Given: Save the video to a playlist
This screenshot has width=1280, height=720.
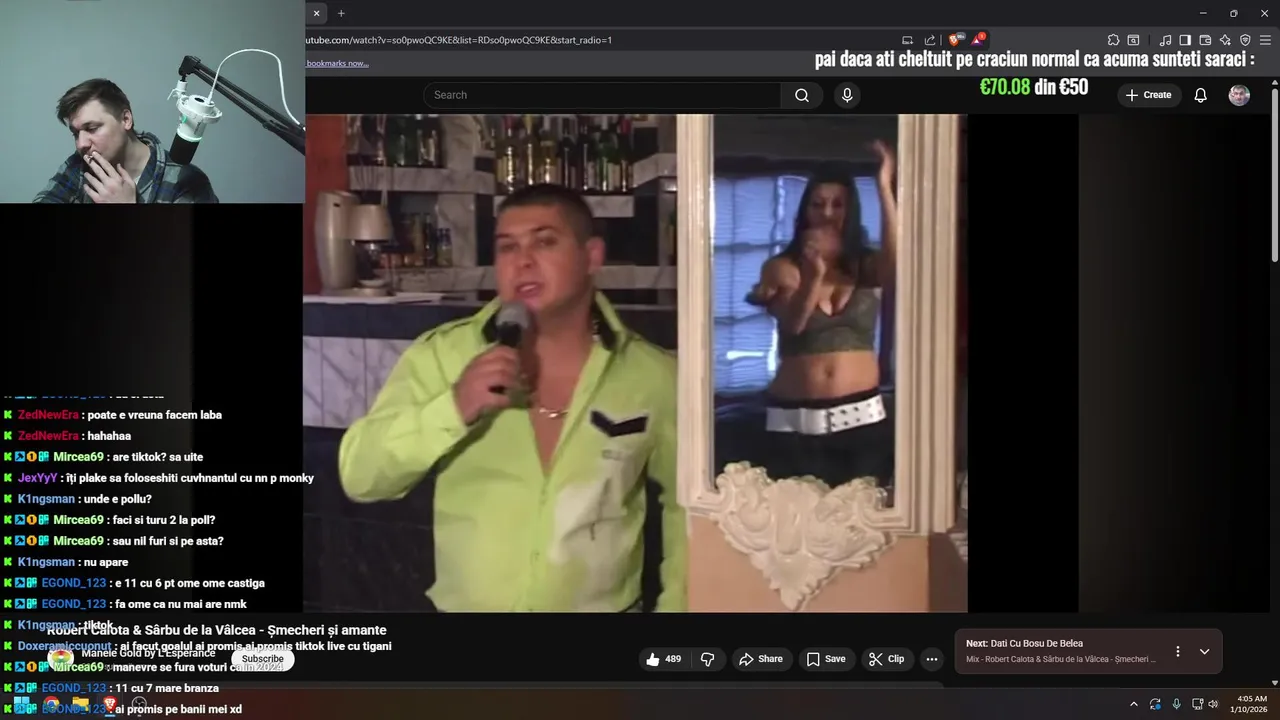Looking at the screenshot, I should (826, 659).
